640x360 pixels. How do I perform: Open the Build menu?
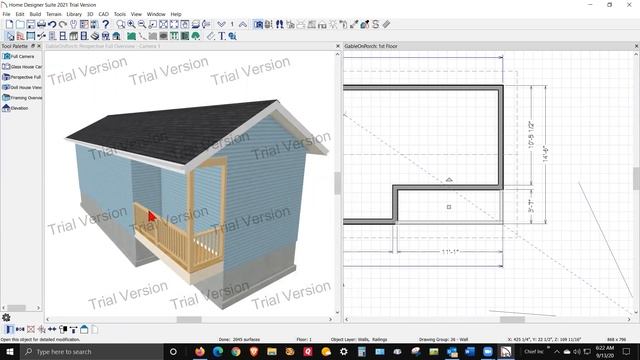(35, 14)
